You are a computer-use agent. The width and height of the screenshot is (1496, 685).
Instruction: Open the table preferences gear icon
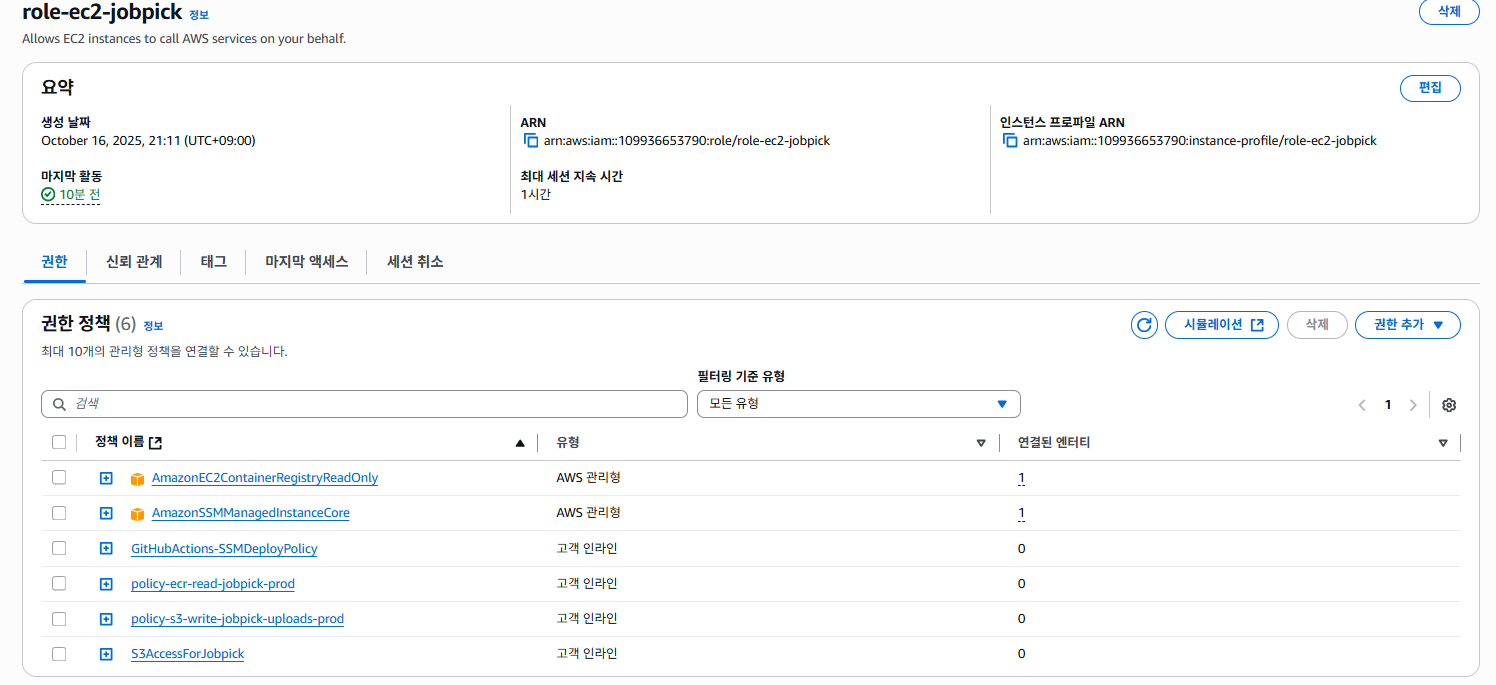(x=1449, y=405)
